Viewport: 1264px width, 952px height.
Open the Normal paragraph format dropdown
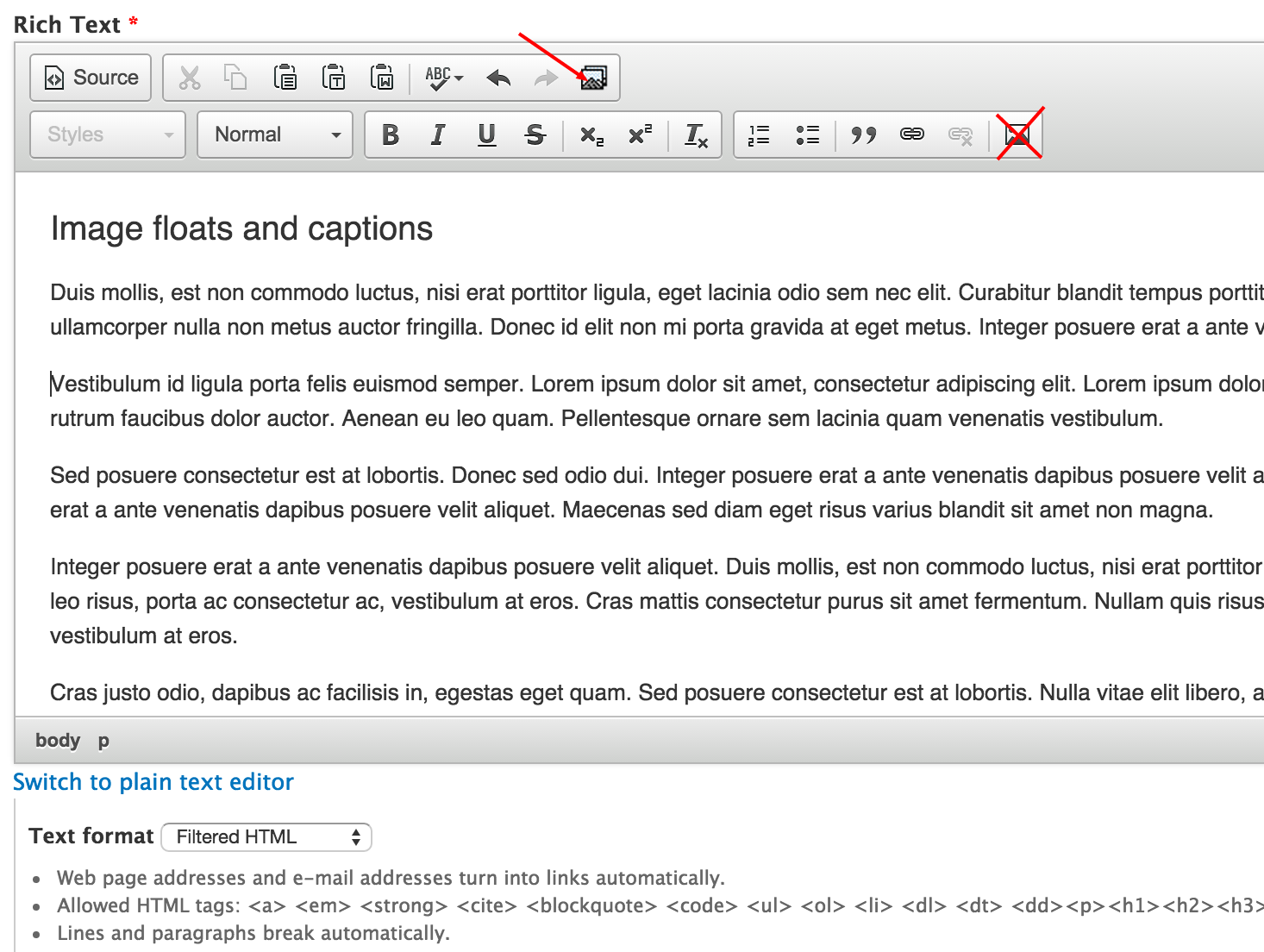[275, 135]
